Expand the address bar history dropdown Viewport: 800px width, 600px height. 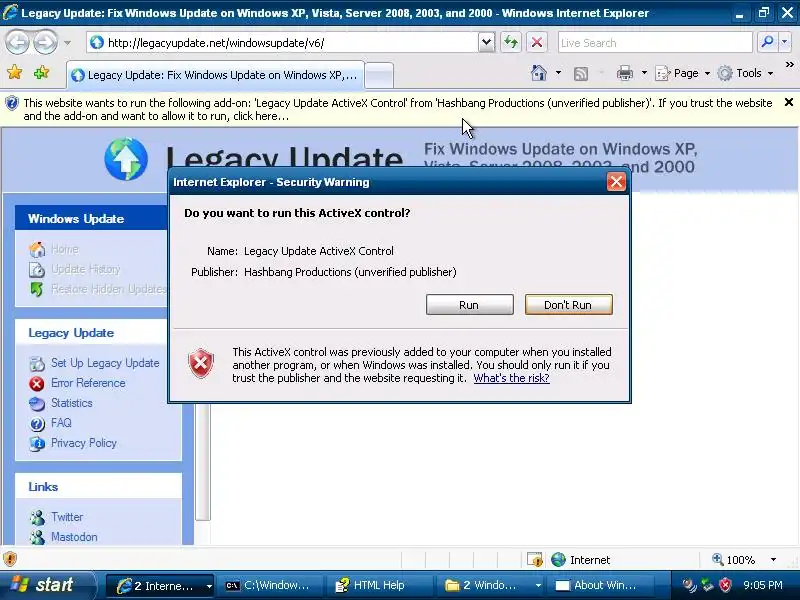click(487, 43)
